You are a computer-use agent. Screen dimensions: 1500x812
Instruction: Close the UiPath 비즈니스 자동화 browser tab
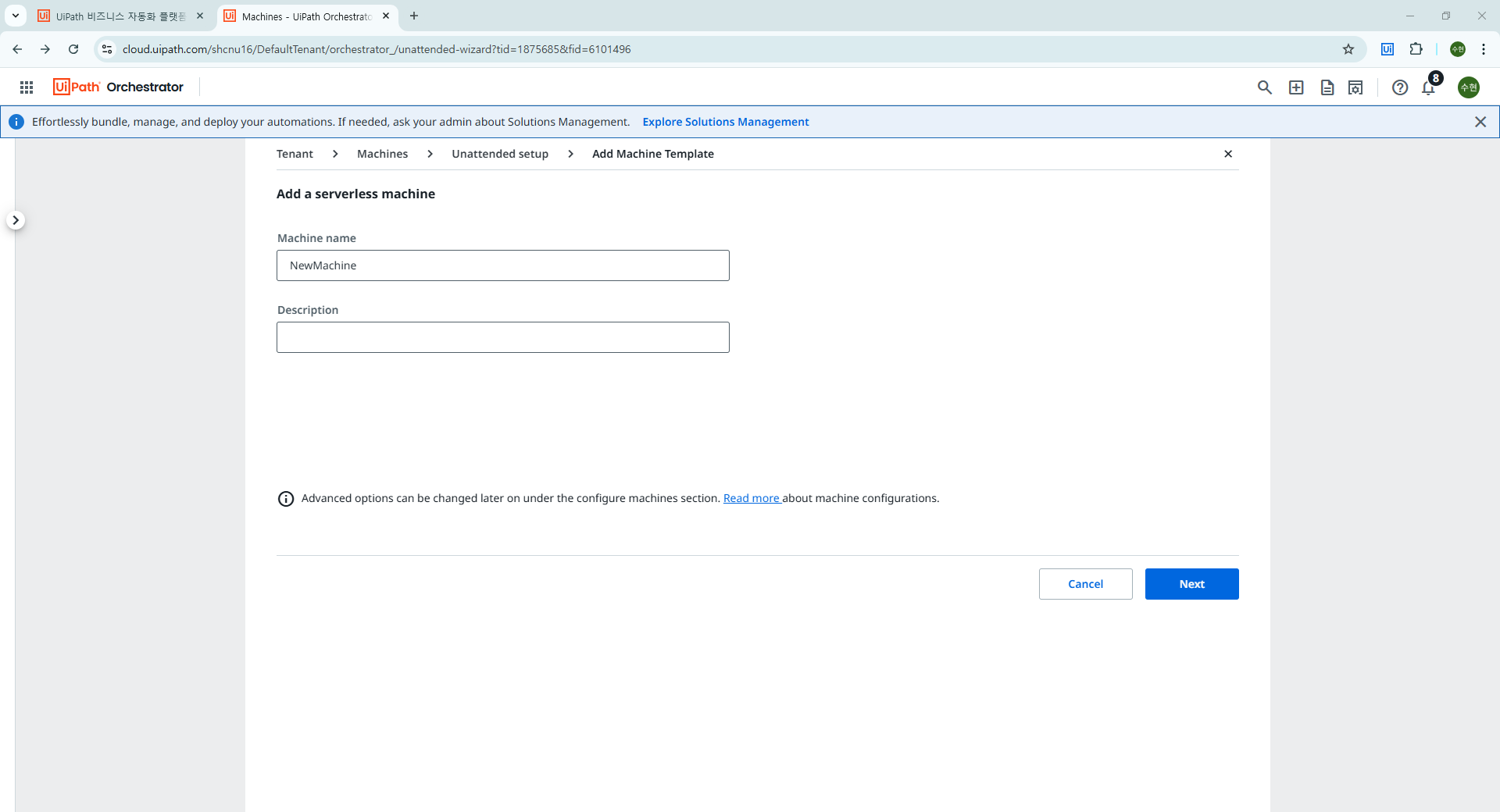coord(200,16)
